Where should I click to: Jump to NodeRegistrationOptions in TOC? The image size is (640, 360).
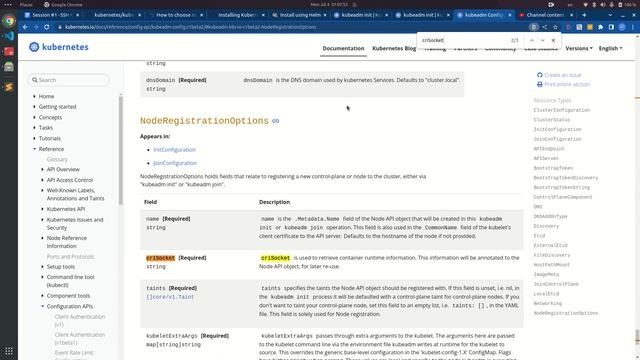tap(565, 313)
